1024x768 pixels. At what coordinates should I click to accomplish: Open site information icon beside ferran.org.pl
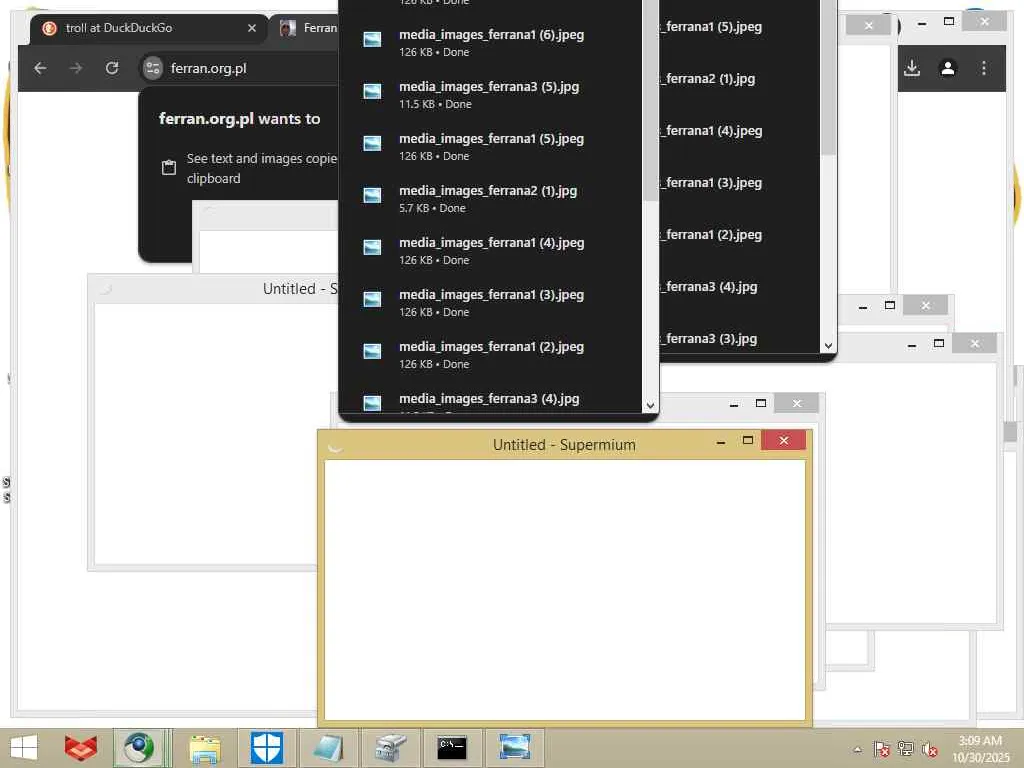click(152, 68)
